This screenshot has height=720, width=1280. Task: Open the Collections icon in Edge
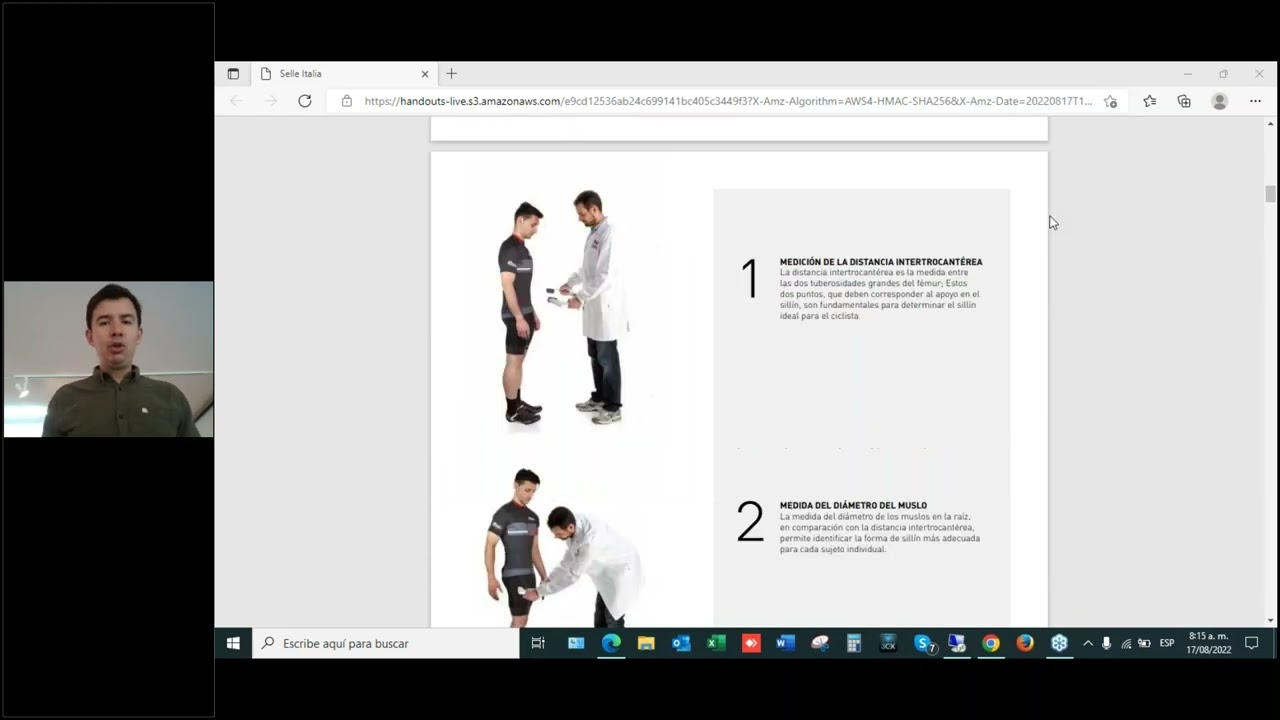pos(1184,101)
